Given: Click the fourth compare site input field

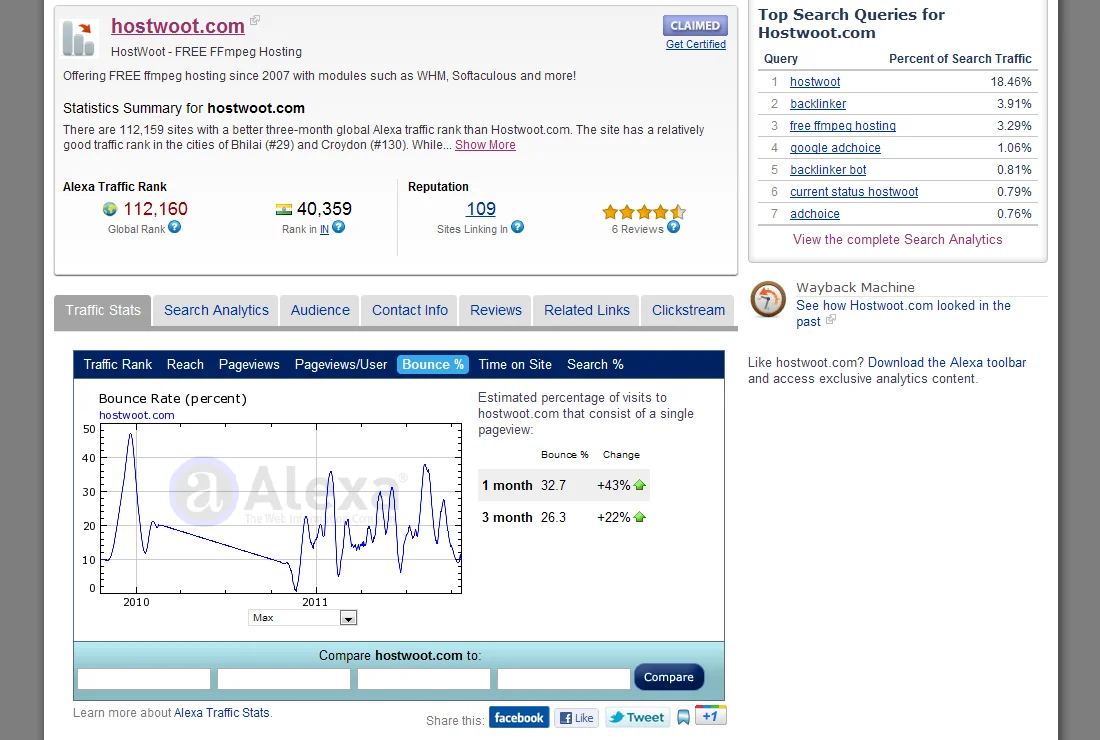Looking at the screenshot, I should point(563,678).
